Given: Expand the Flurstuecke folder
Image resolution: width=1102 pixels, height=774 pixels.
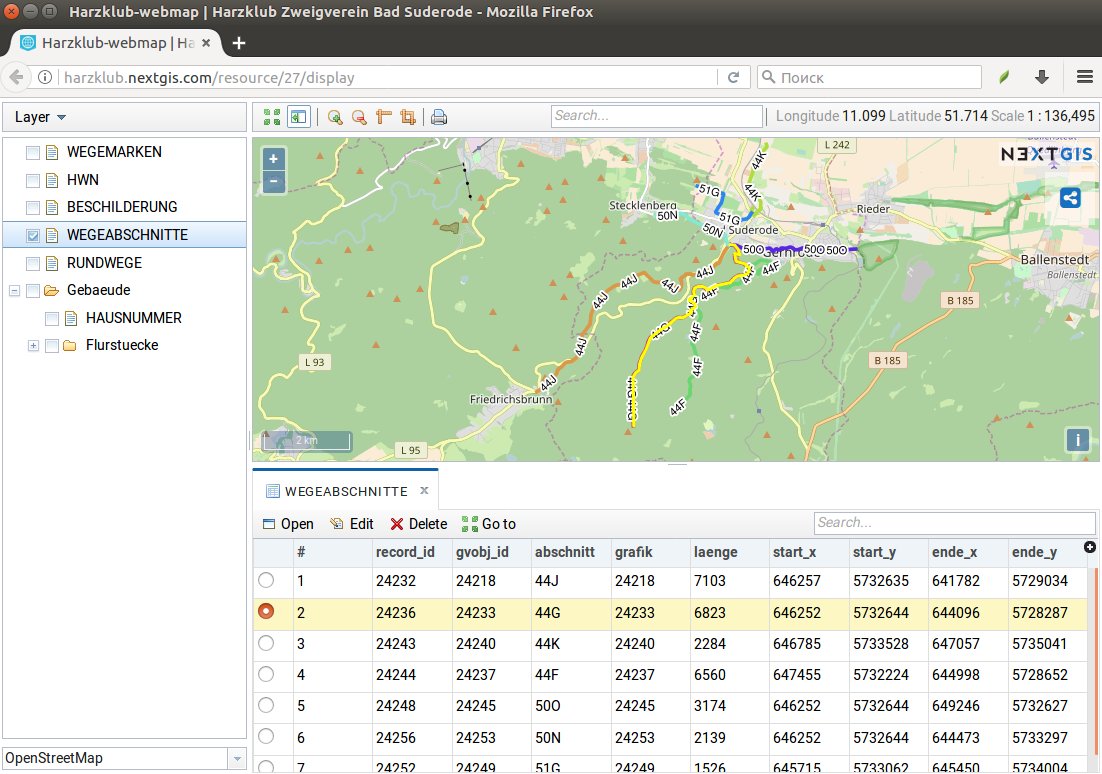Looking at the screenshot, I should click(31, 345).
